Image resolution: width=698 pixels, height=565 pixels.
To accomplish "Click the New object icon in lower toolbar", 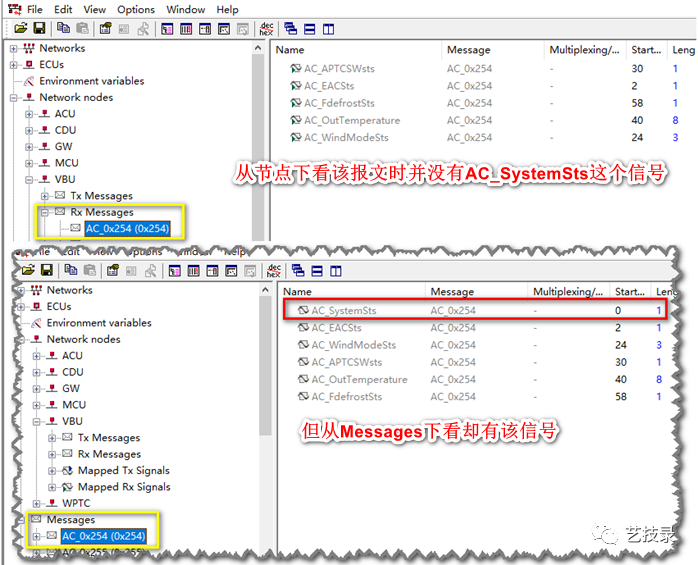I will coord(113,270).
